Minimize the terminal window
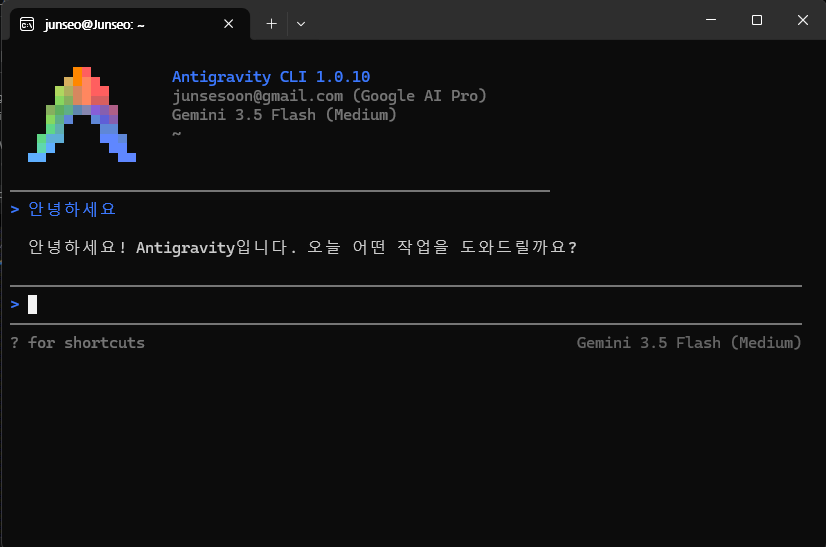The width and height of the screenshot is (826, 547). pos(711,20)
